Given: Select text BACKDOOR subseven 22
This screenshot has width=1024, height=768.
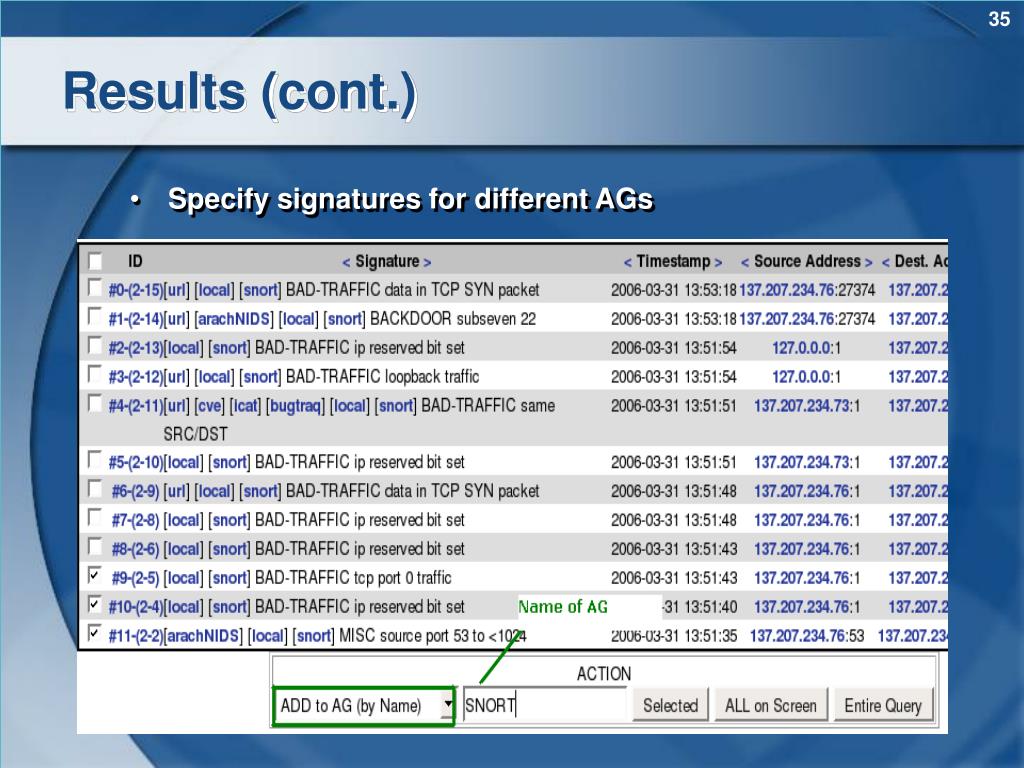Looking at the screenshot, I should coord(453,319).
